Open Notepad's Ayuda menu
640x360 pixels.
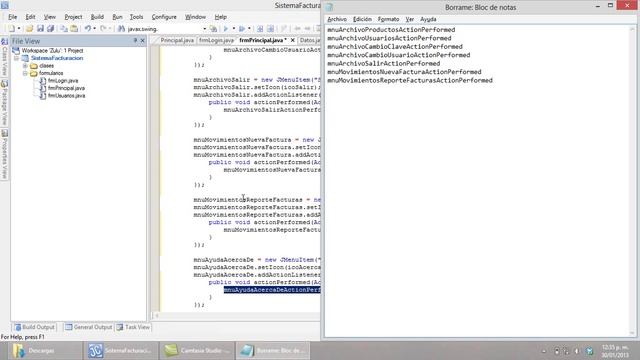(x=428, y=19)
